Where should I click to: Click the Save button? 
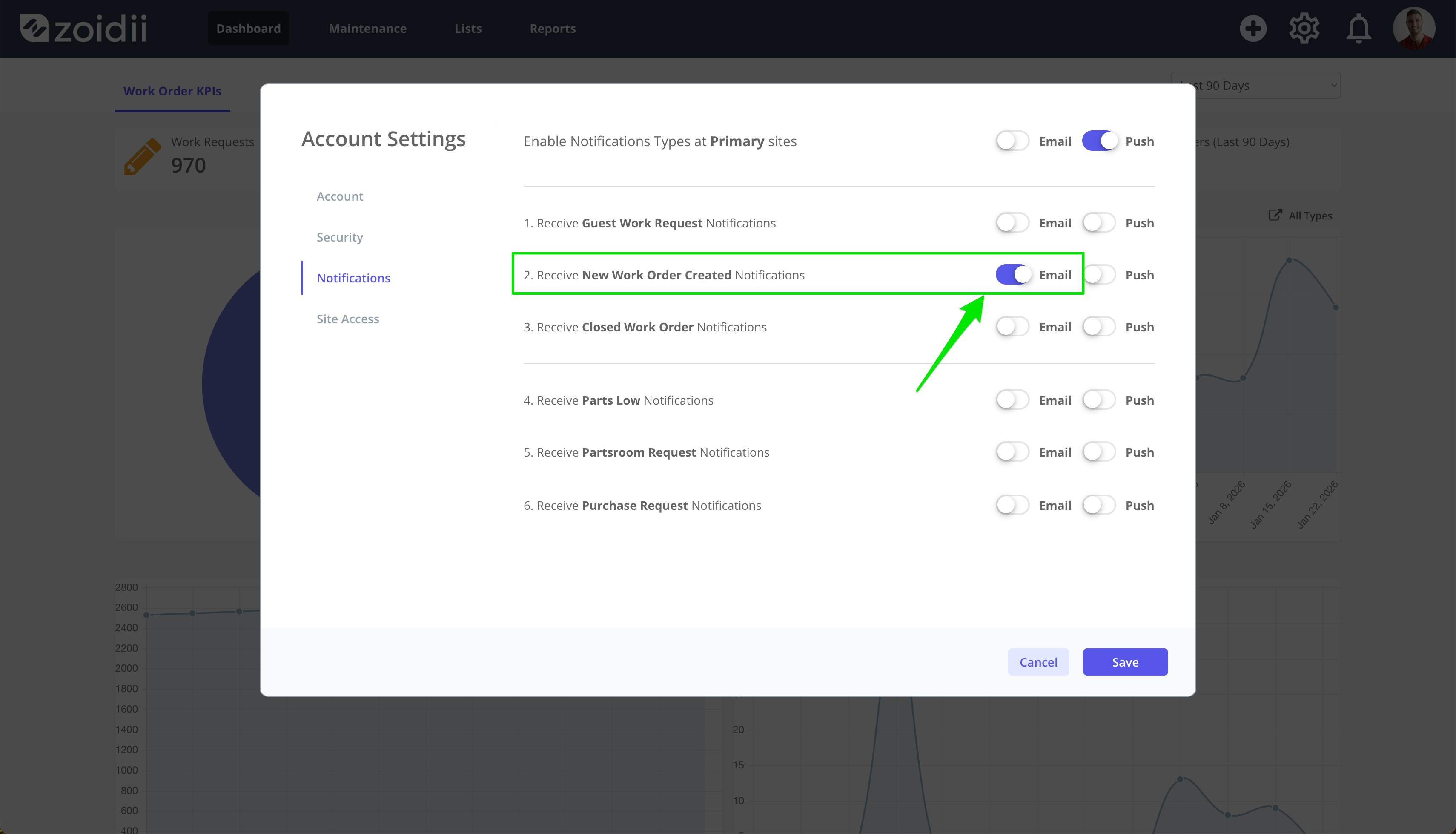(x=1125, y=662)
